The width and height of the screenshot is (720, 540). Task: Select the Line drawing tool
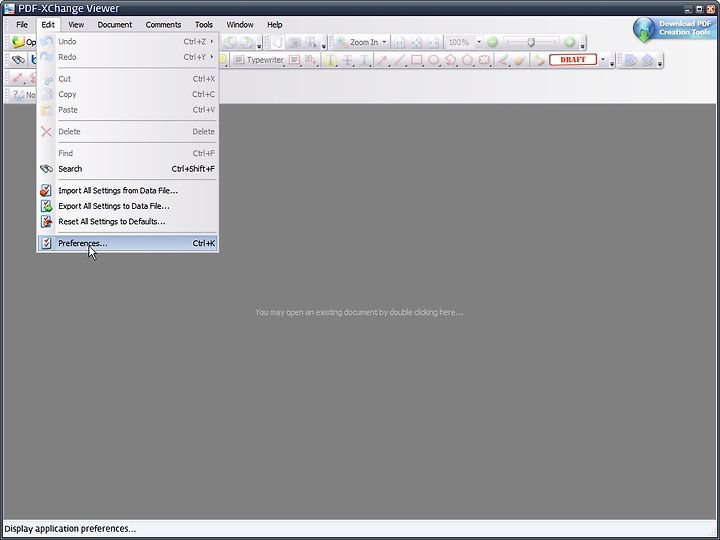(x=399, y=60)
